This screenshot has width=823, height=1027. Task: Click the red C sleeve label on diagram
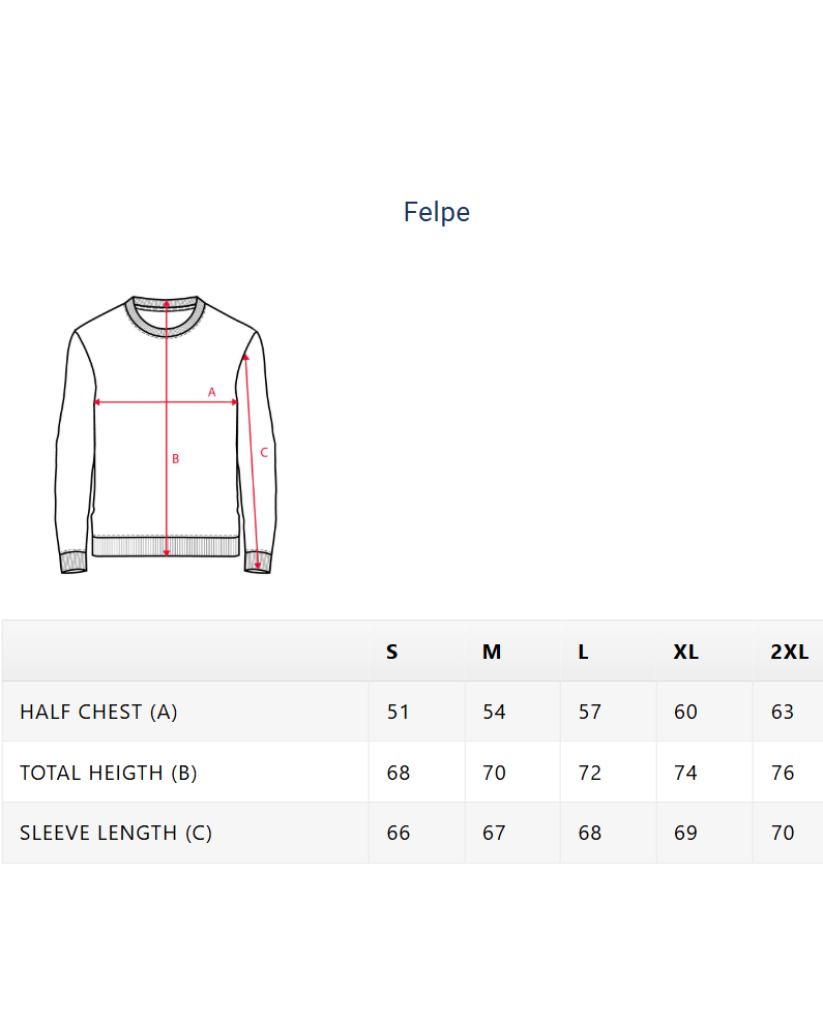264,452
